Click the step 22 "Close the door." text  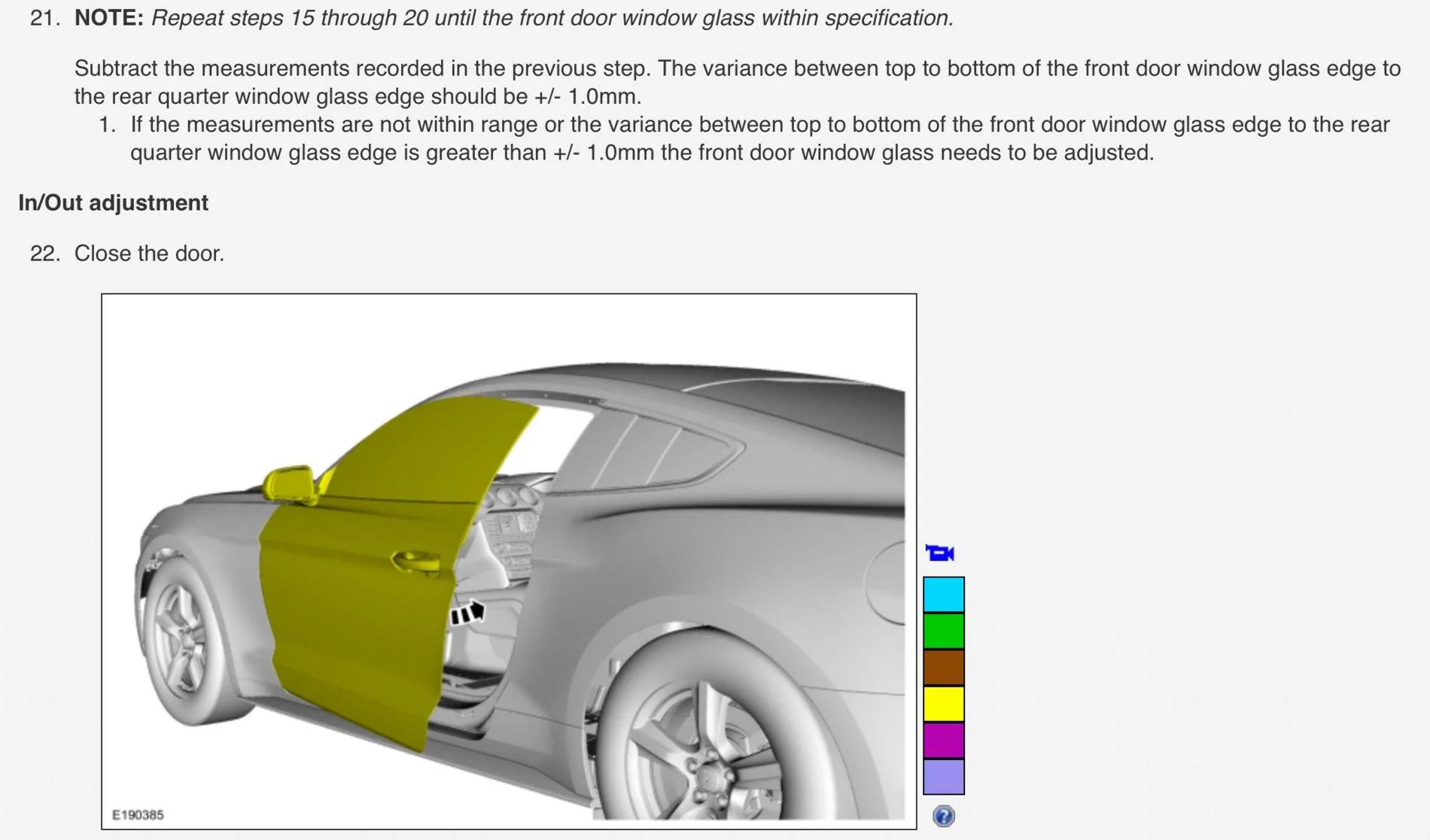[149, 253]
